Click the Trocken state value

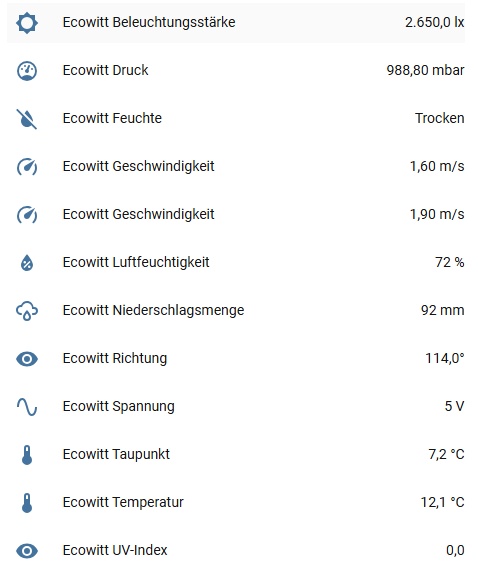coord(440,119)
